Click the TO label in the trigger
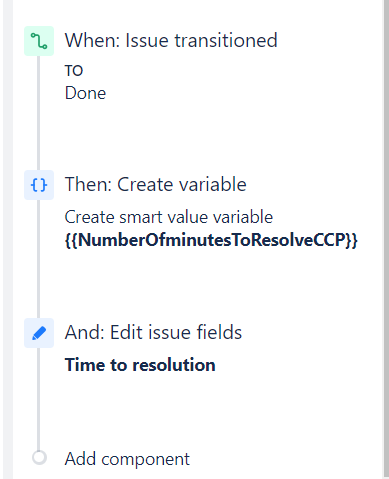 pyautogui.click(x=74, y=71)
